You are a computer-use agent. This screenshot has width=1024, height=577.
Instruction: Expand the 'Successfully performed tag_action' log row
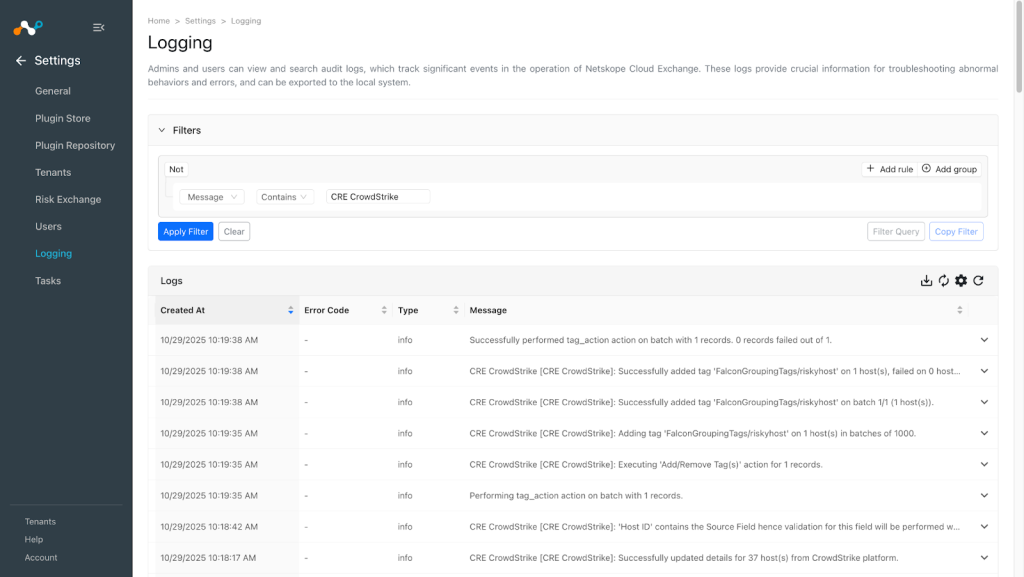coord(984,340)
